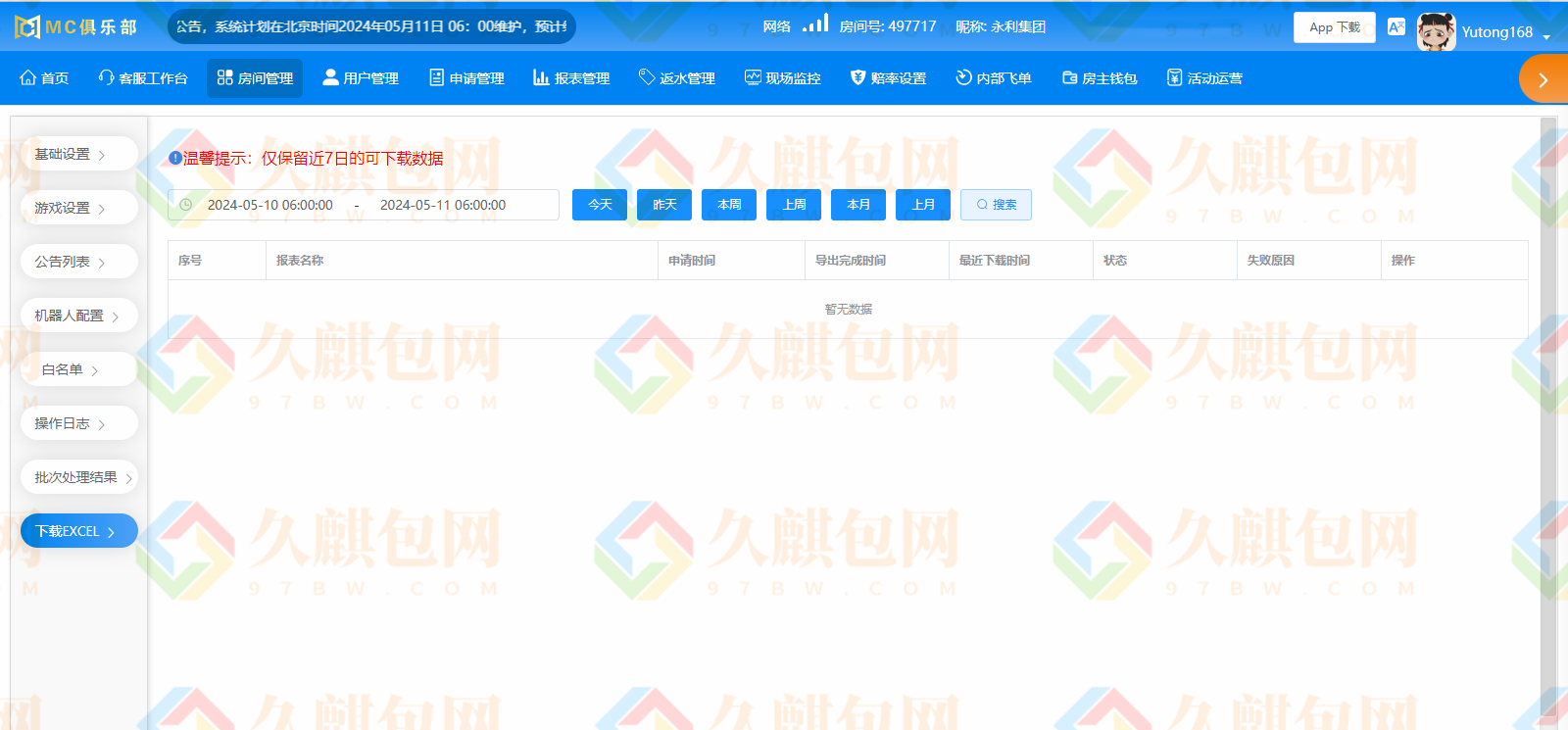Click the App 下载 button

[x=1335, y=27]
